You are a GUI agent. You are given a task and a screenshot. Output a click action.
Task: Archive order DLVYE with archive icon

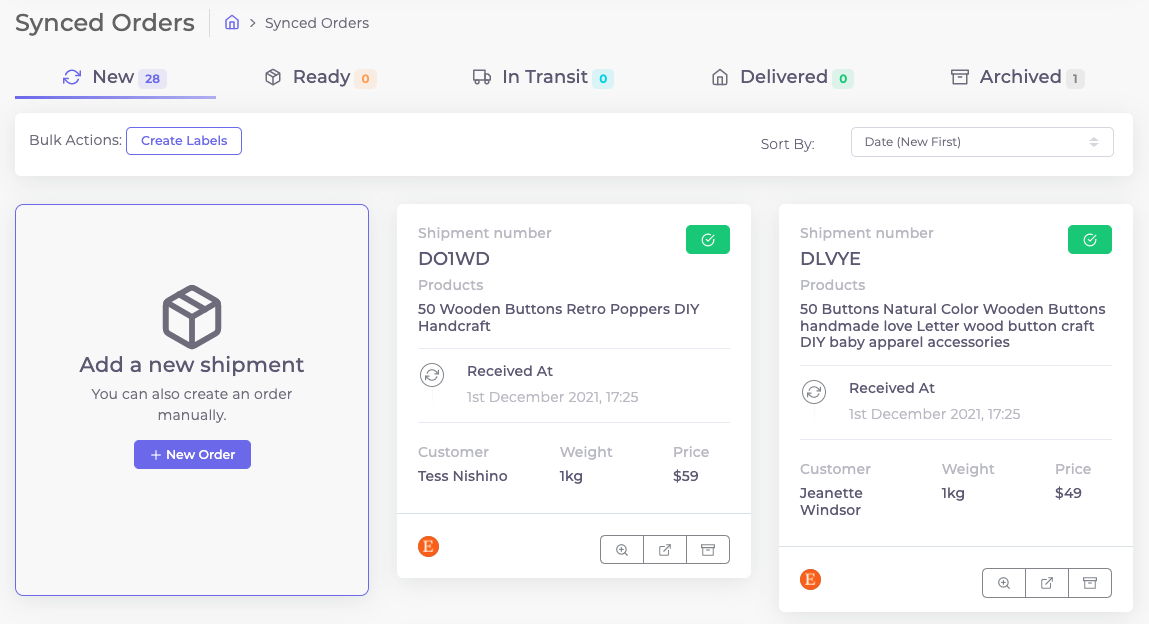[1090, 584]
